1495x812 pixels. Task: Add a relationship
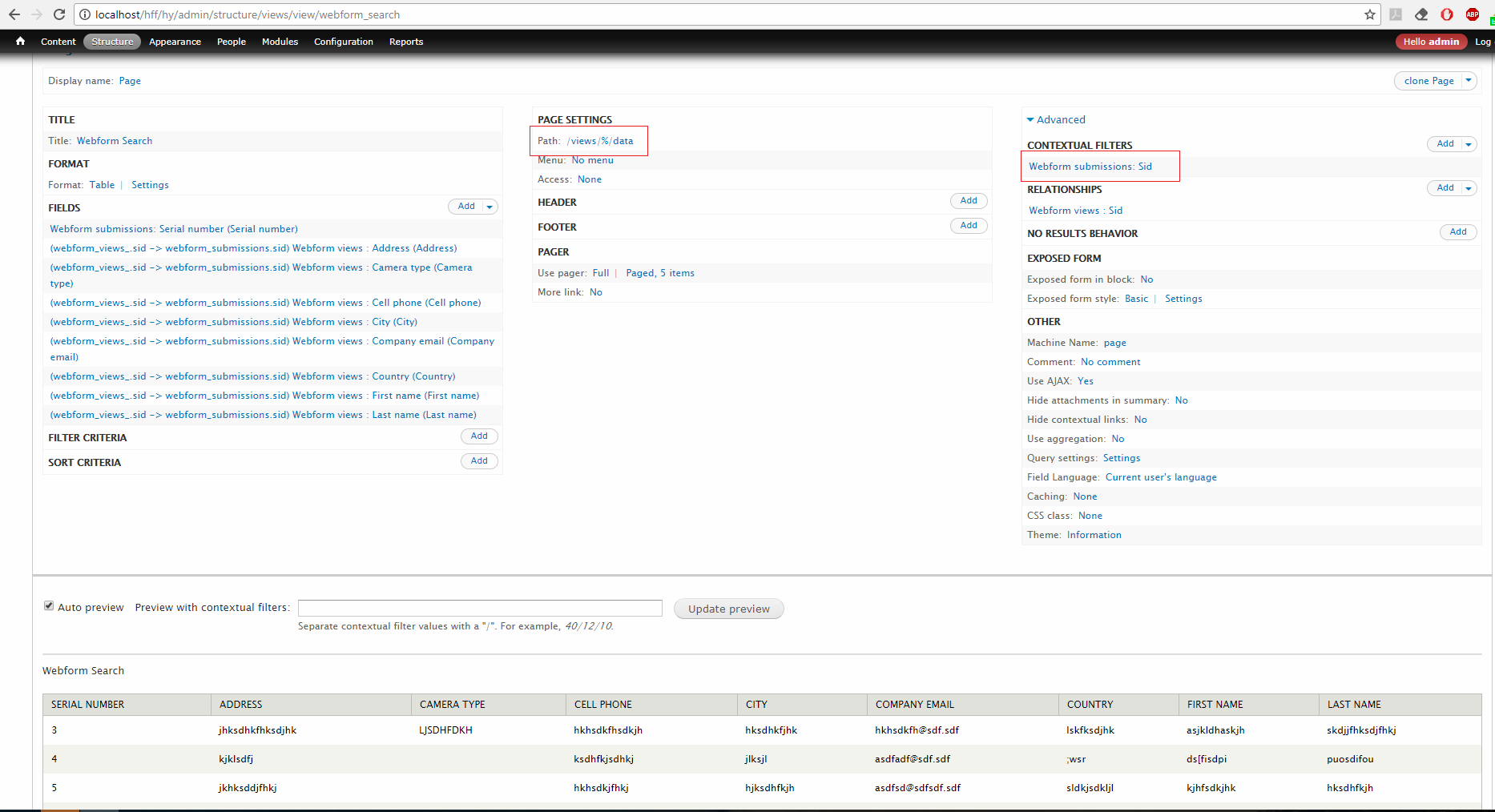pyautogui.click(x=1445, y=188)
